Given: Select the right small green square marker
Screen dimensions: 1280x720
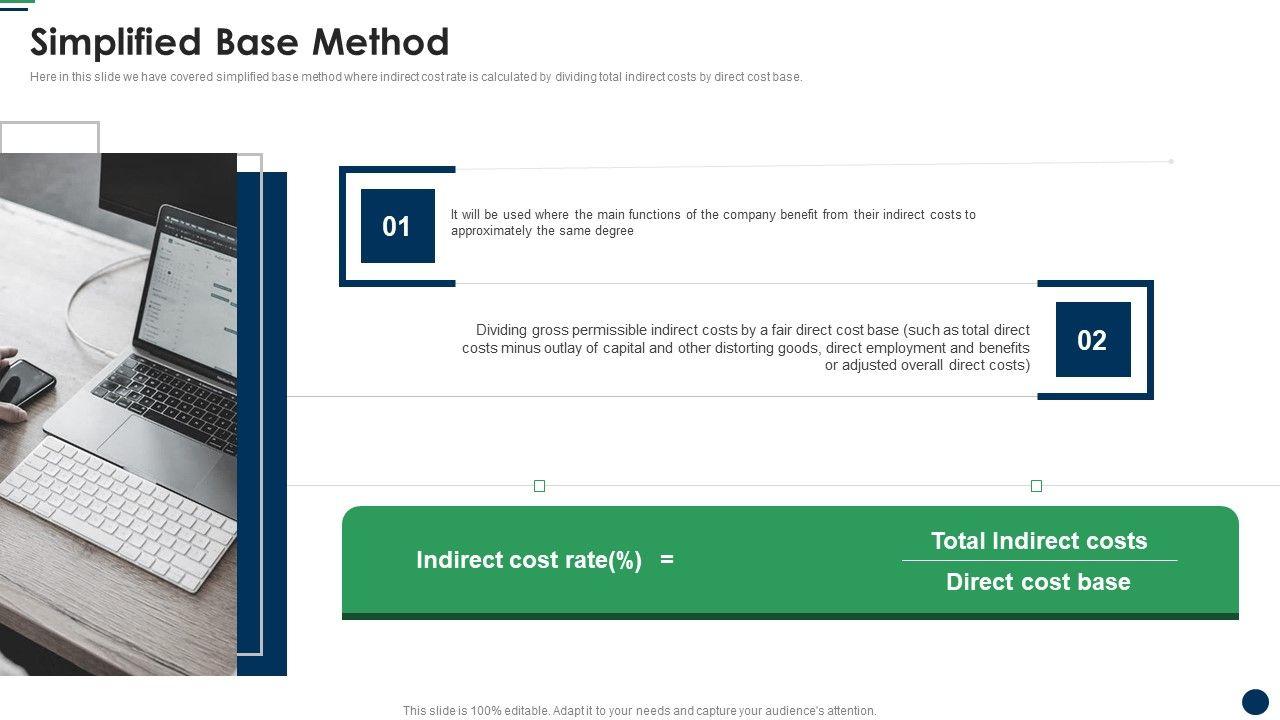Looking at the screenshot, I should coord(1036,486).
